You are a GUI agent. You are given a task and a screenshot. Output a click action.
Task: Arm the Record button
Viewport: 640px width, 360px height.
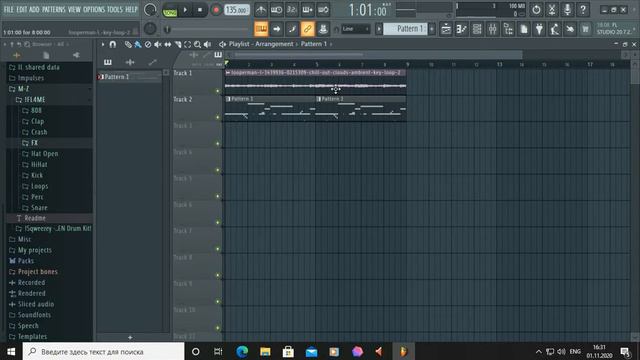(216, 10)
